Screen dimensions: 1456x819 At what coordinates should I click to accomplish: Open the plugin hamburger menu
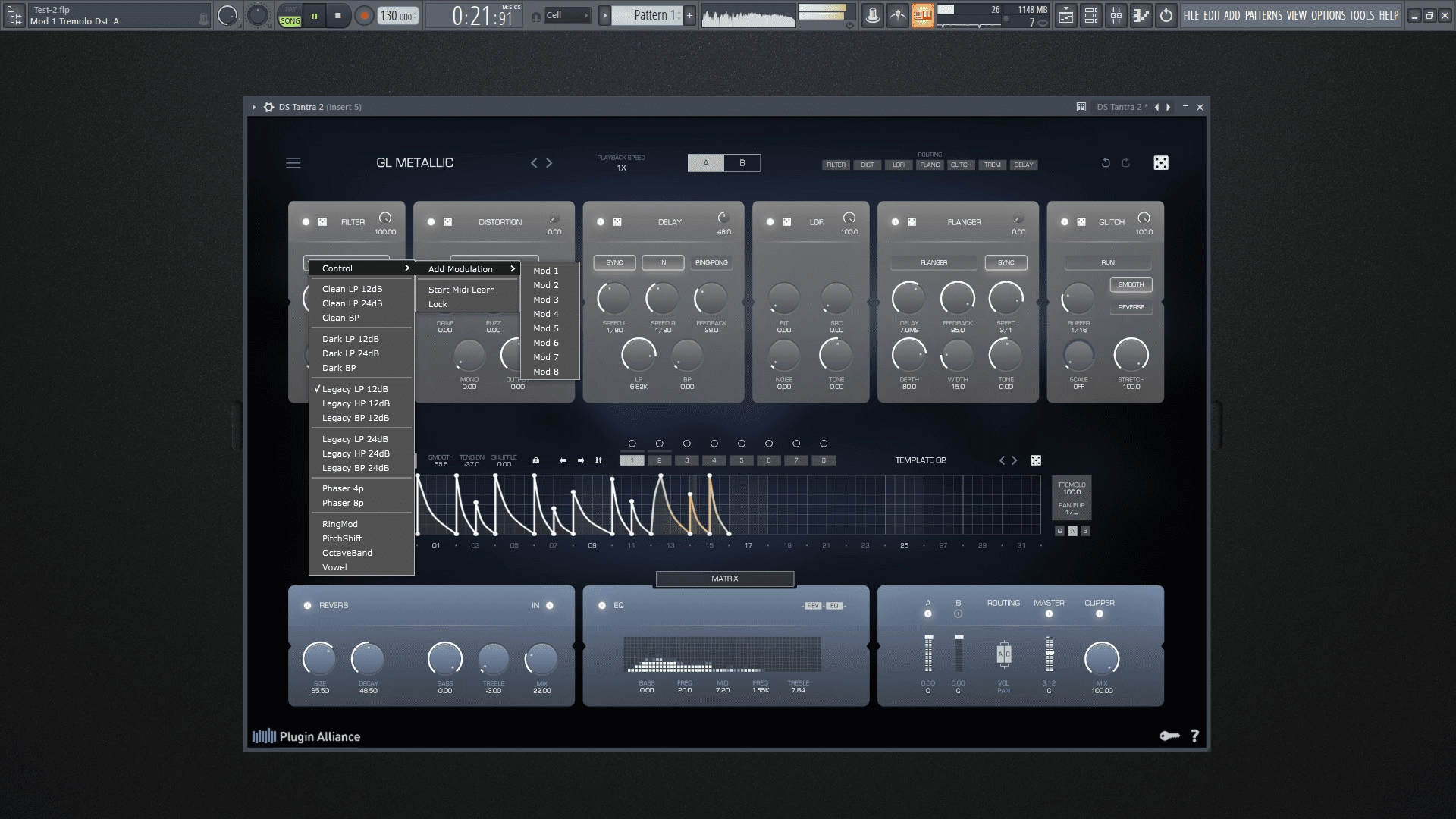[x=293, y=163]
